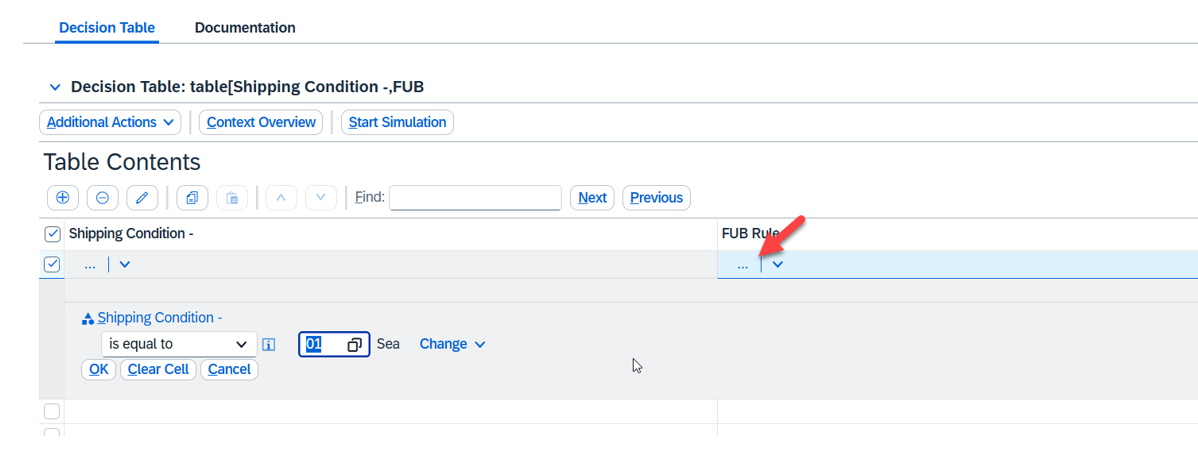Switch to the Documentation tab
Screen dimensions: 1198x451
245,28
